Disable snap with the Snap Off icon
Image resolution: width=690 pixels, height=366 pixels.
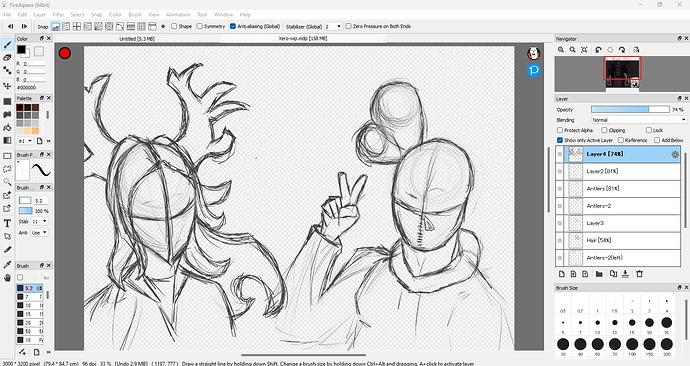pos(55,26)
